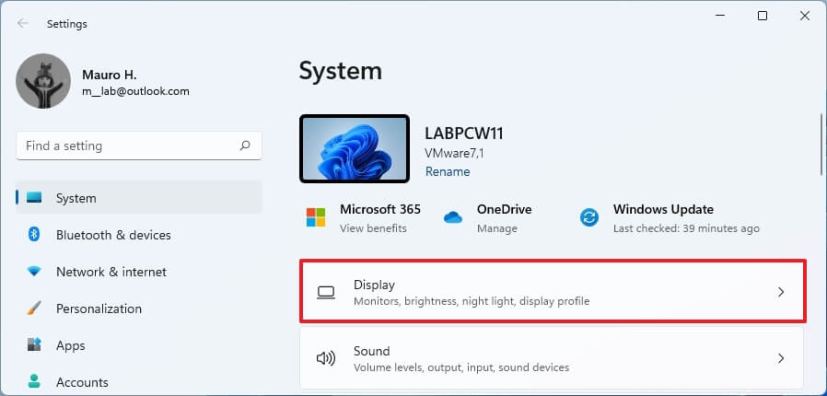Click the Accounts person icon
827x396 pixels.
coord(34,382)
